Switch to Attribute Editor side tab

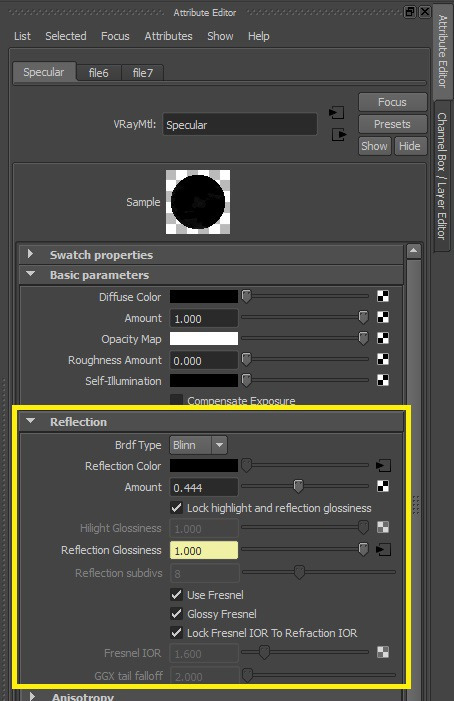pyautogui.click(x=442, y=51)
